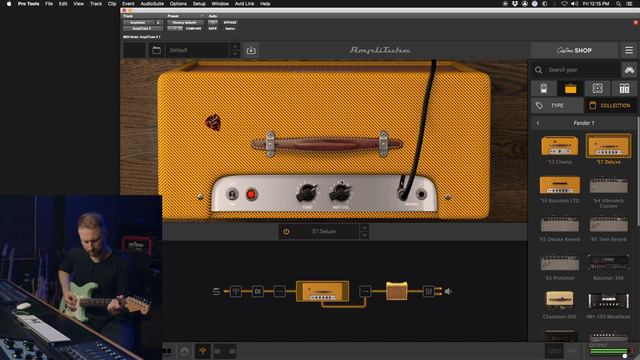Click the output speaker icon in chain

(448, 291)
